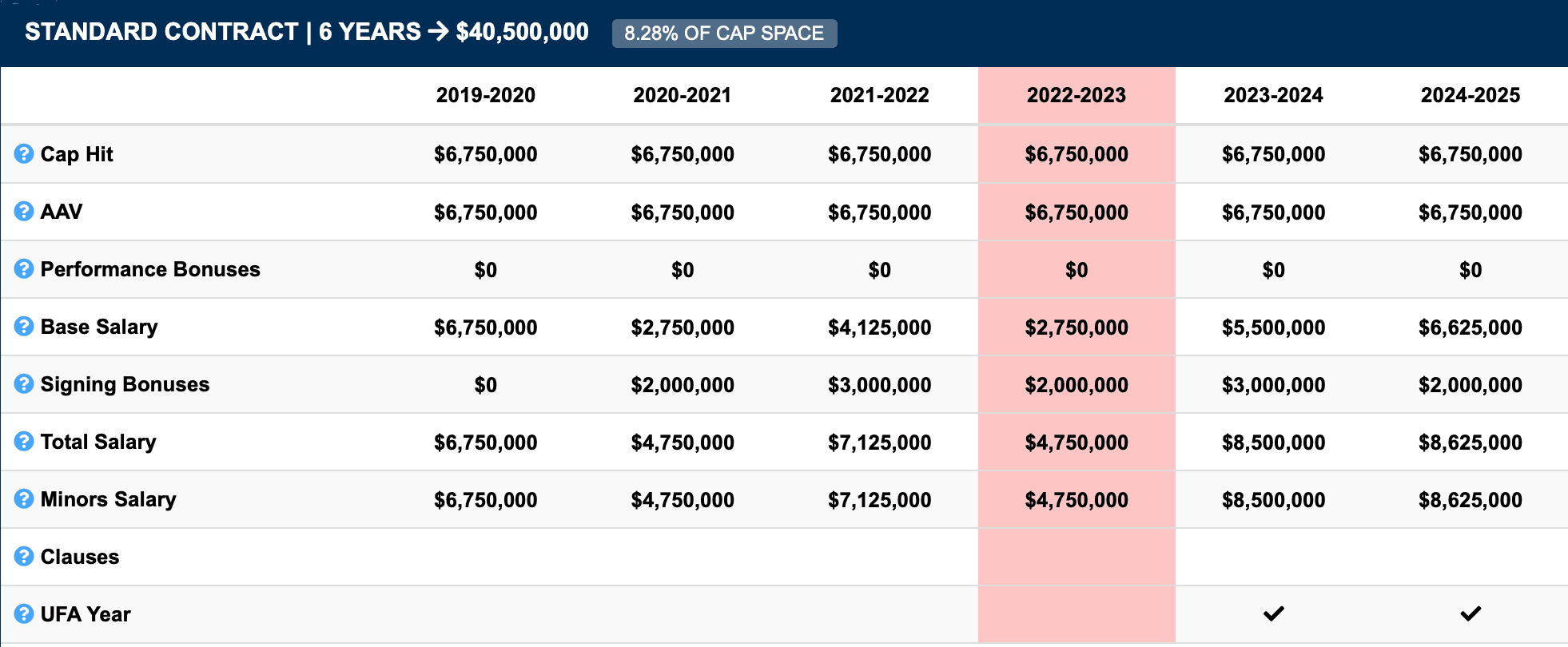Click the help icon beside Cap Hit

click(24, 153)
